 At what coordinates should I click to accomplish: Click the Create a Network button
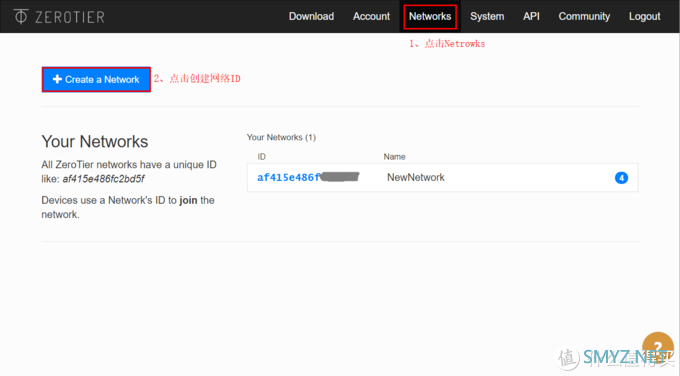[x=96, y=79]
